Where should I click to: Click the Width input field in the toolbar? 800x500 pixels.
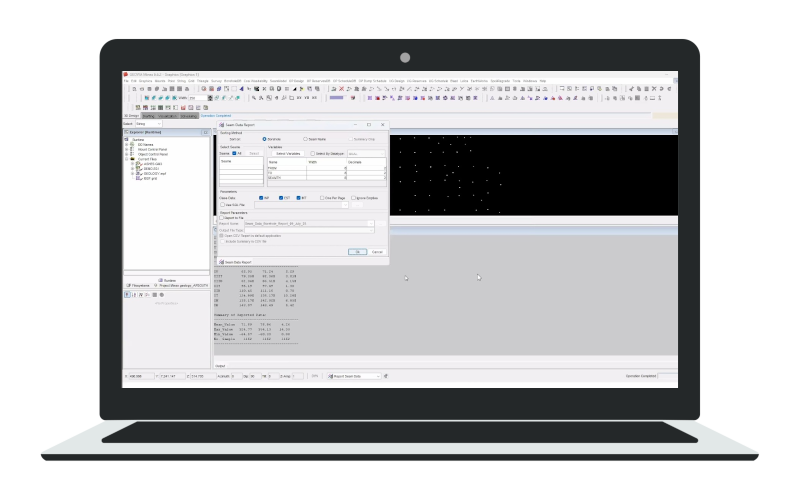point(198,98)
